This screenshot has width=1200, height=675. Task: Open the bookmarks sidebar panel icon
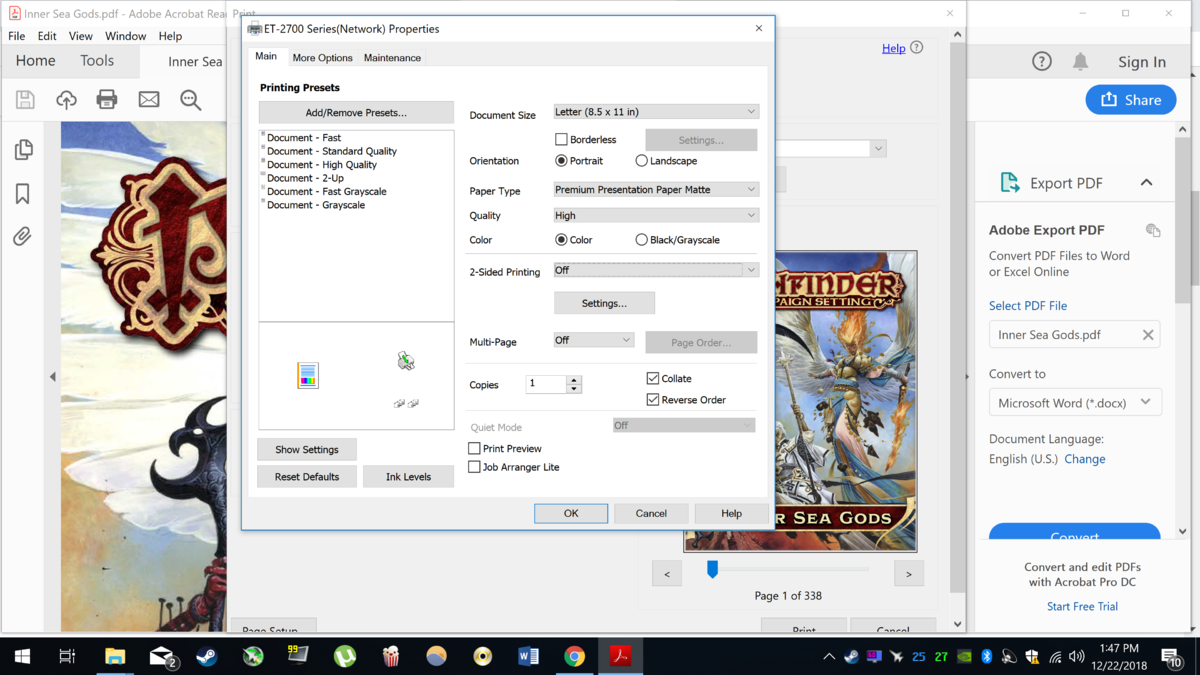coord(23,194)
